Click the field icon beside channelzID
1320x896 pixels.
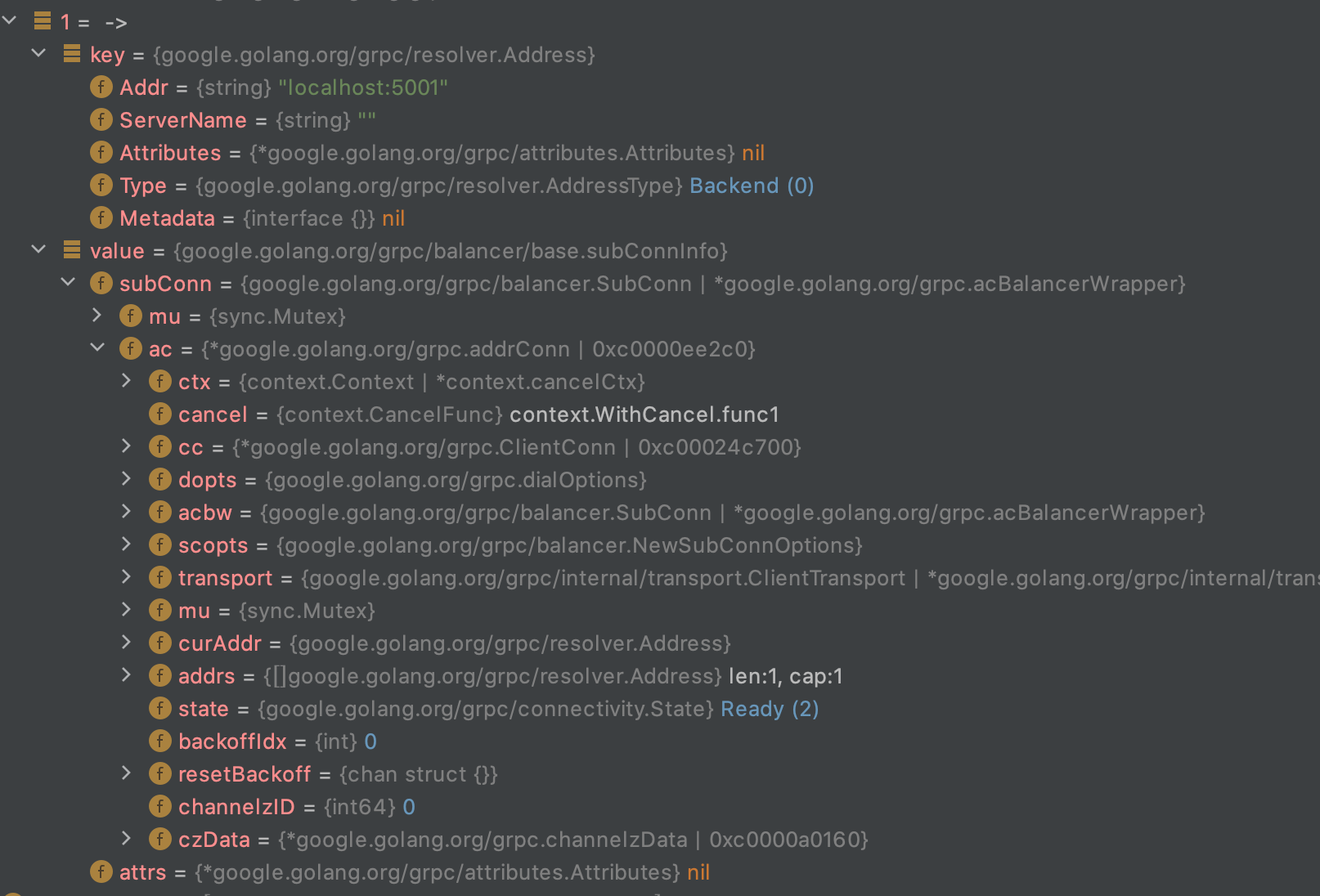pyautogui.click(x=160, y=806)
